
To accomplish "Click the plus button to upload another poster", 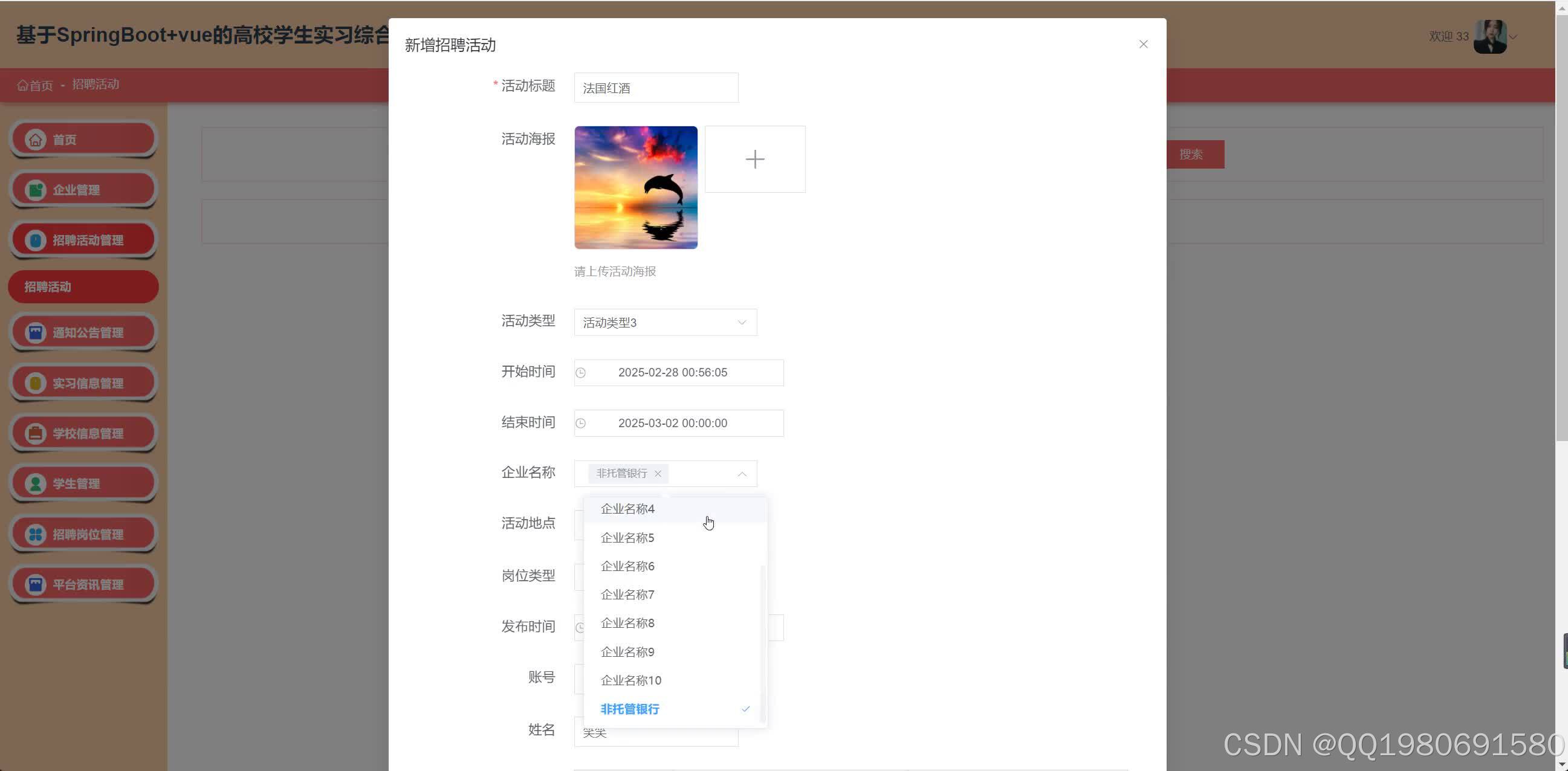I will 755,159.
